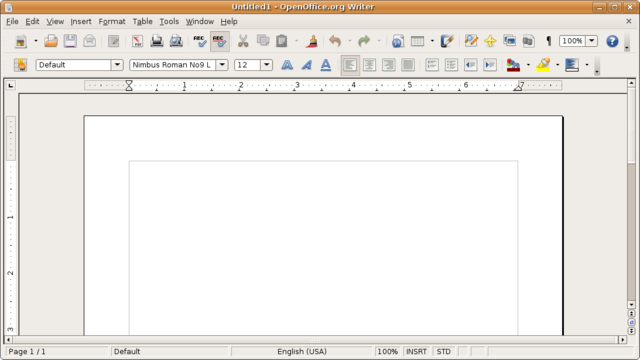The height and width of the screenshot is (360, 640).
Task: Align text left
Action: [x=350, y=65]
